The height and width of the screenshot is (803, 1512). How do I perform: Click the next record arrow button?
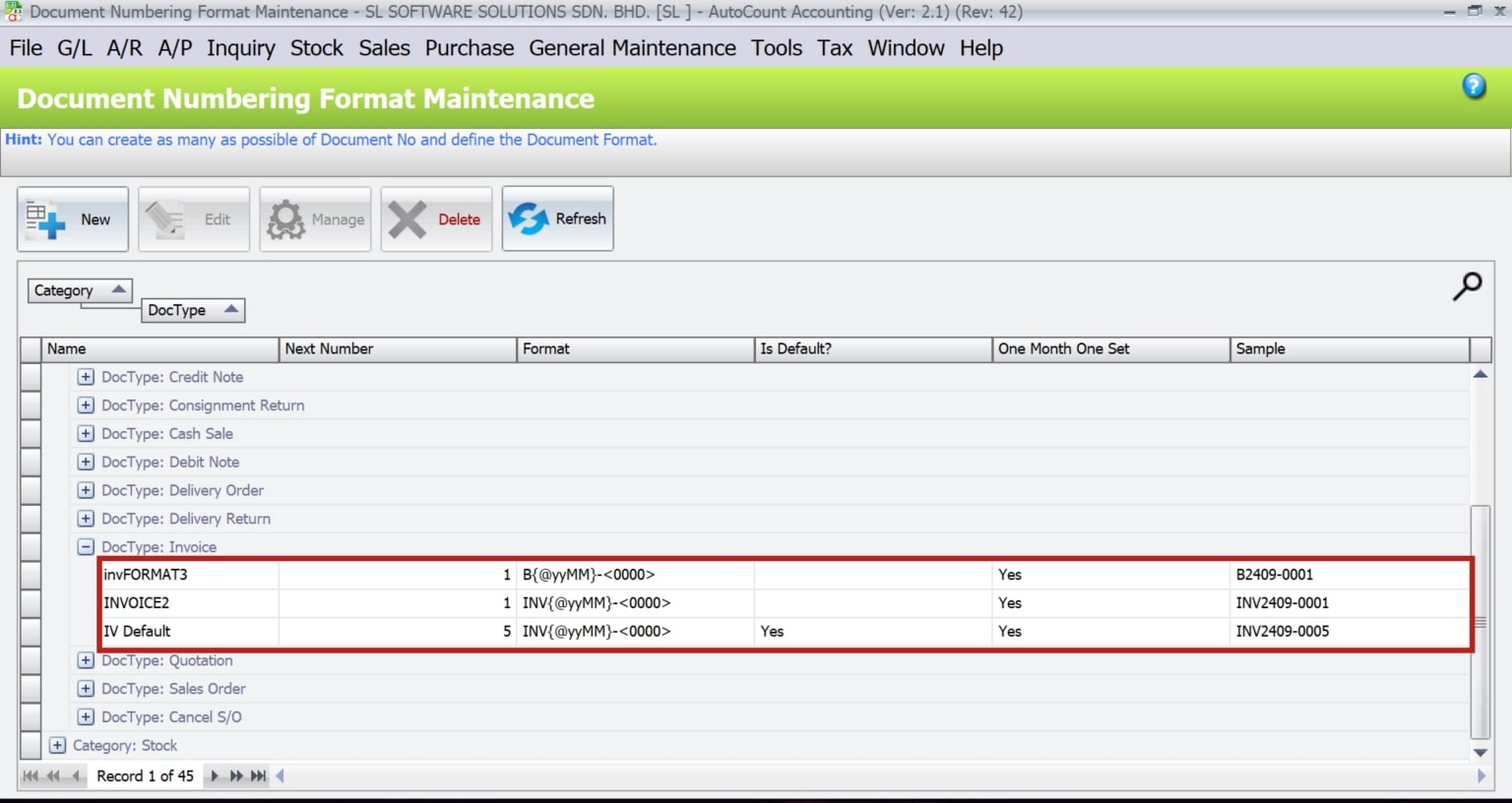214,775
